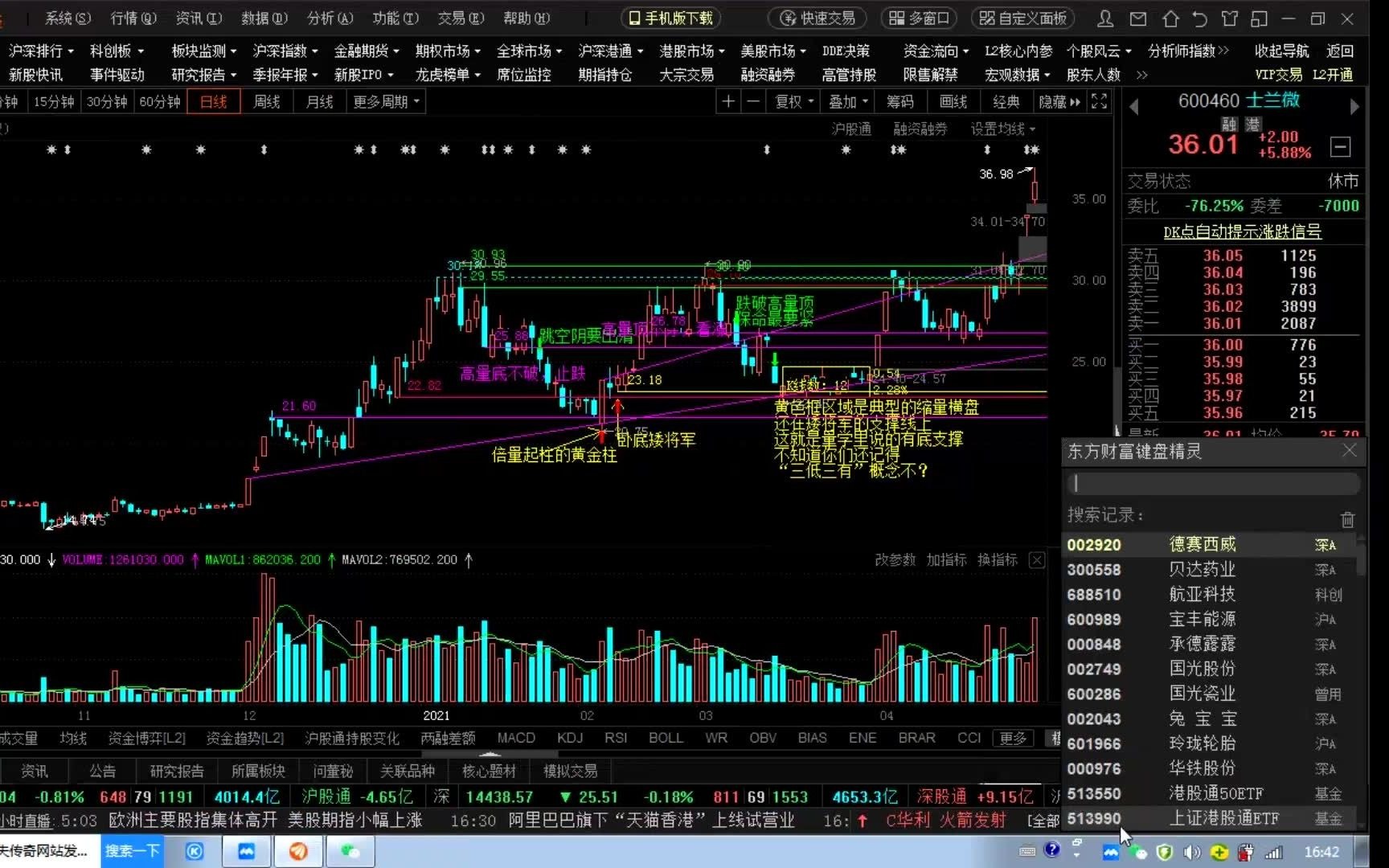Open 更多周期 dropdown
This screenshot has width=1389, height=868.
click(x=387, y=101)
